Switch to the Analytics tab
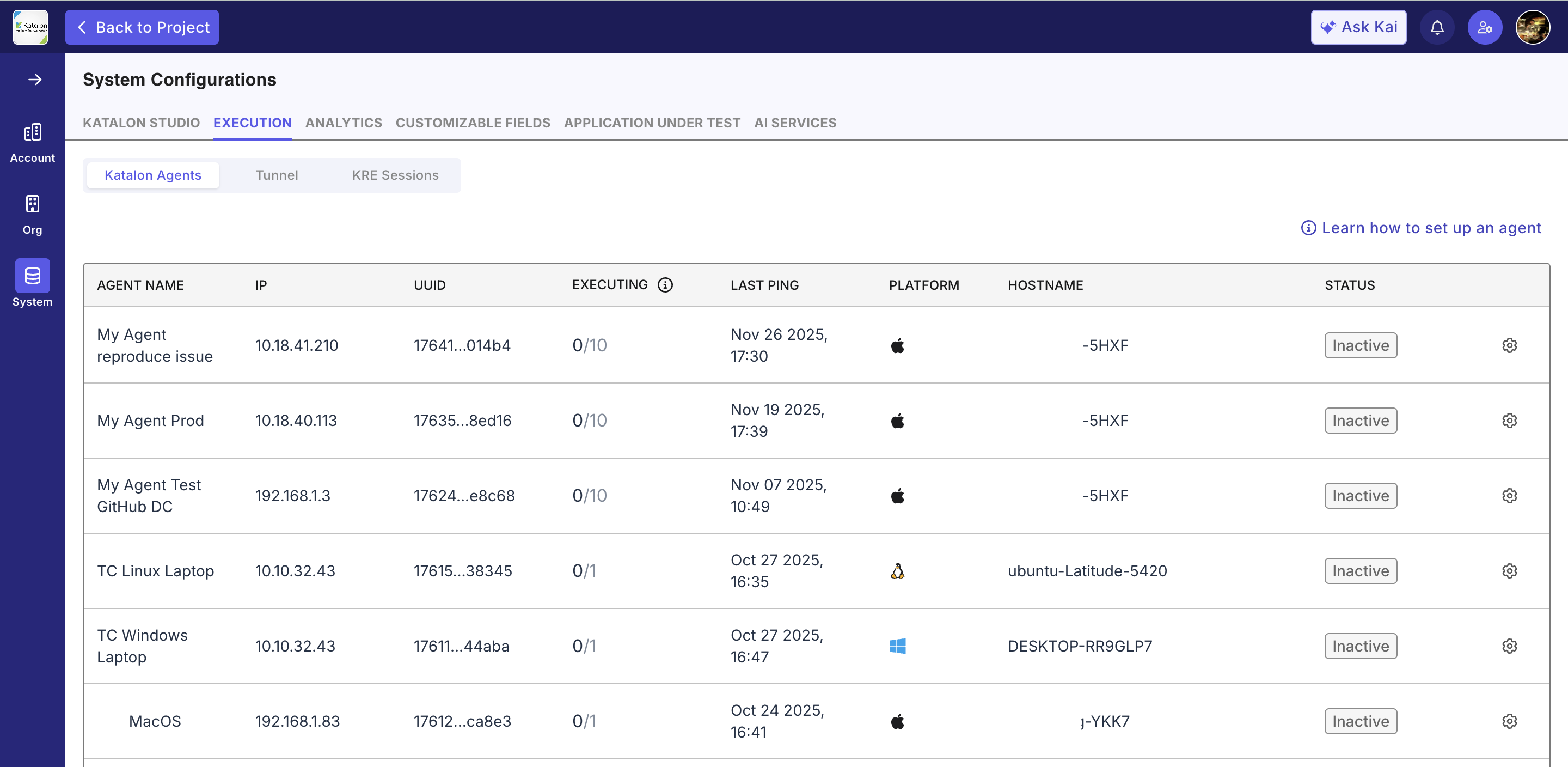Image resolution: width=1568 pixels, height=767 pixels. (x=342, y=123)
